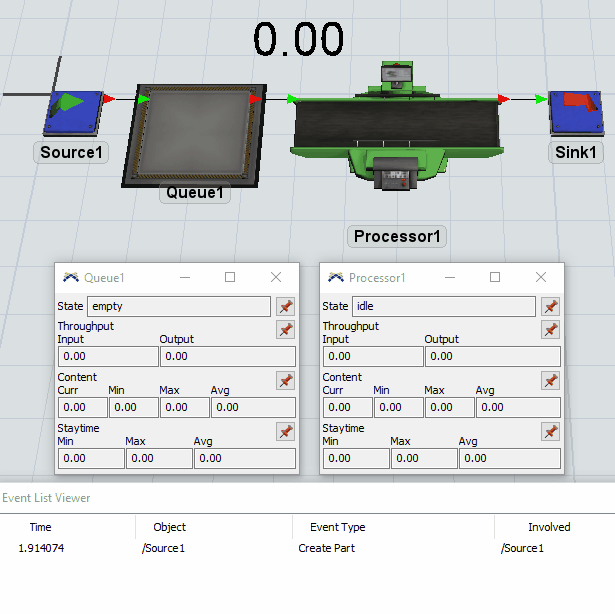615x614 pixels.
Task: Pin the Staytime statistic in Processor1 window
Action: 550,431
